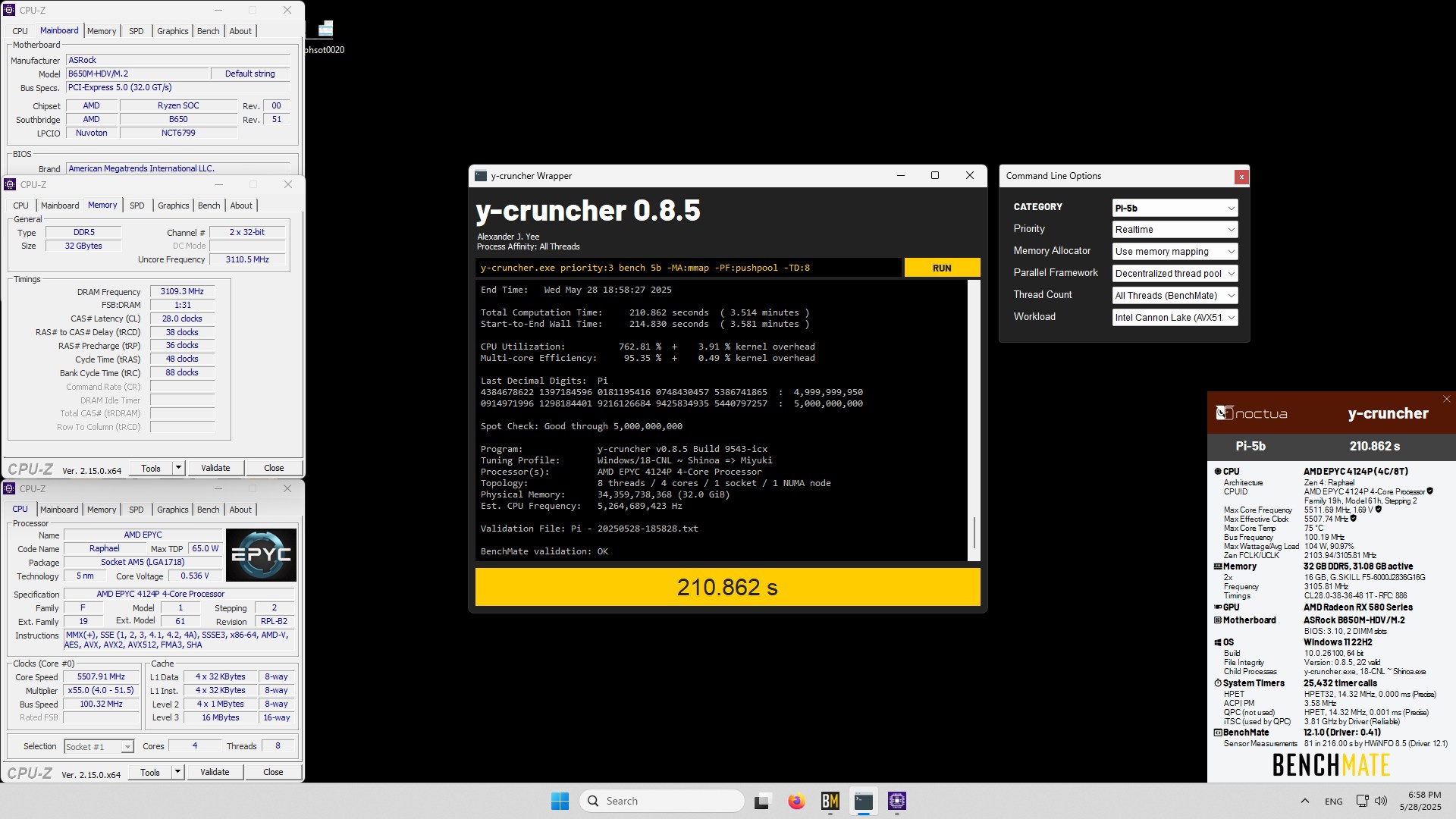Click Validate in CPU-Z CPU window
The image size is (1456, 819).
click(x=215, y=772)
